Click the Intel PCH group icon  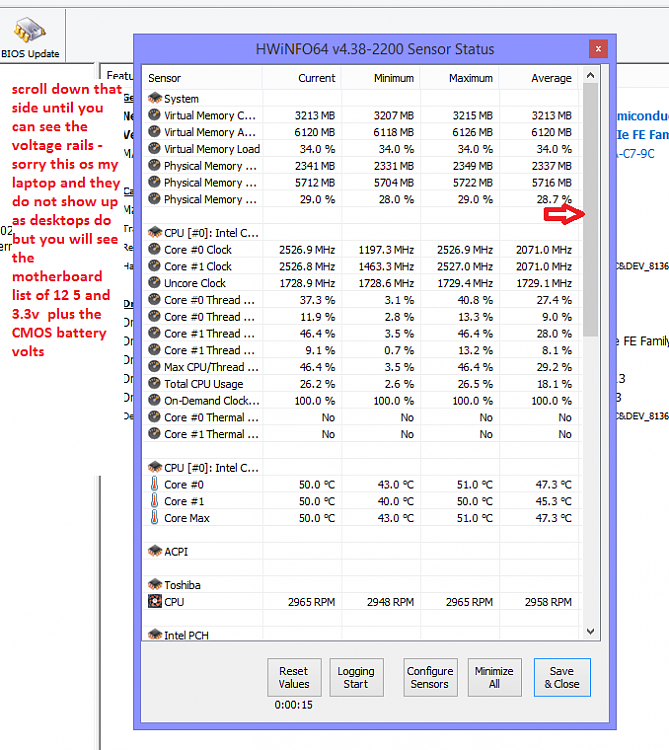tap(154, 634)
